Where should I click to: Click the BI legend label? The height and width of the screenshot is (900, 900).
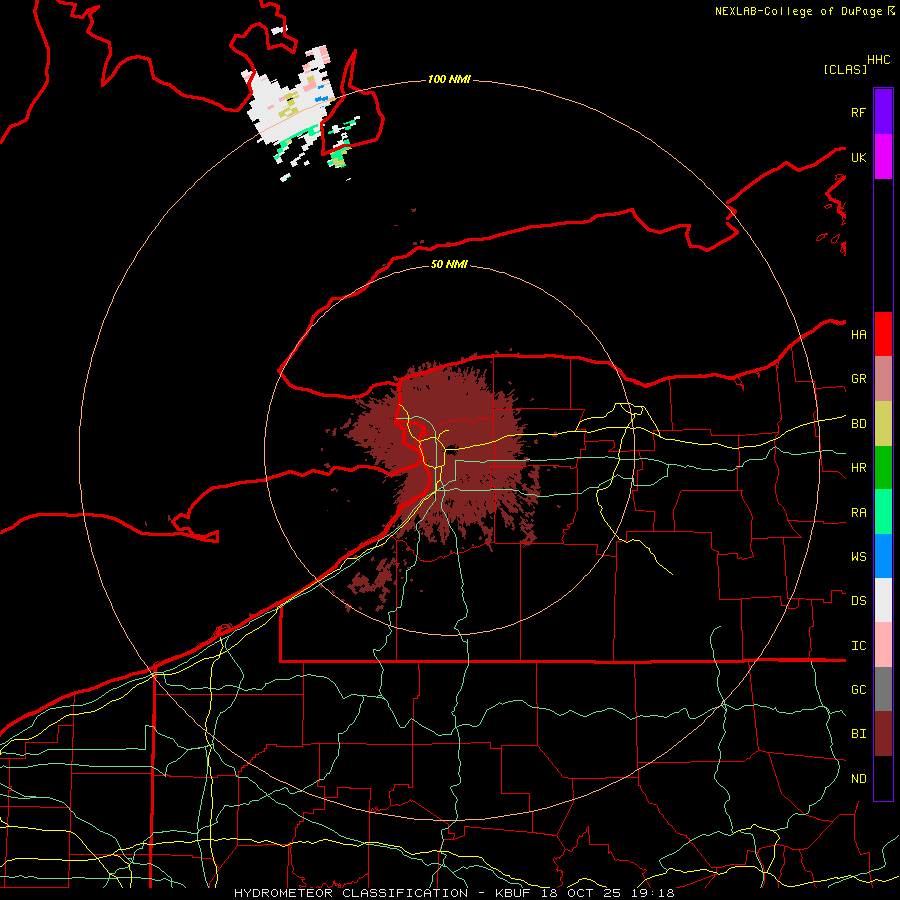point(858,734)
